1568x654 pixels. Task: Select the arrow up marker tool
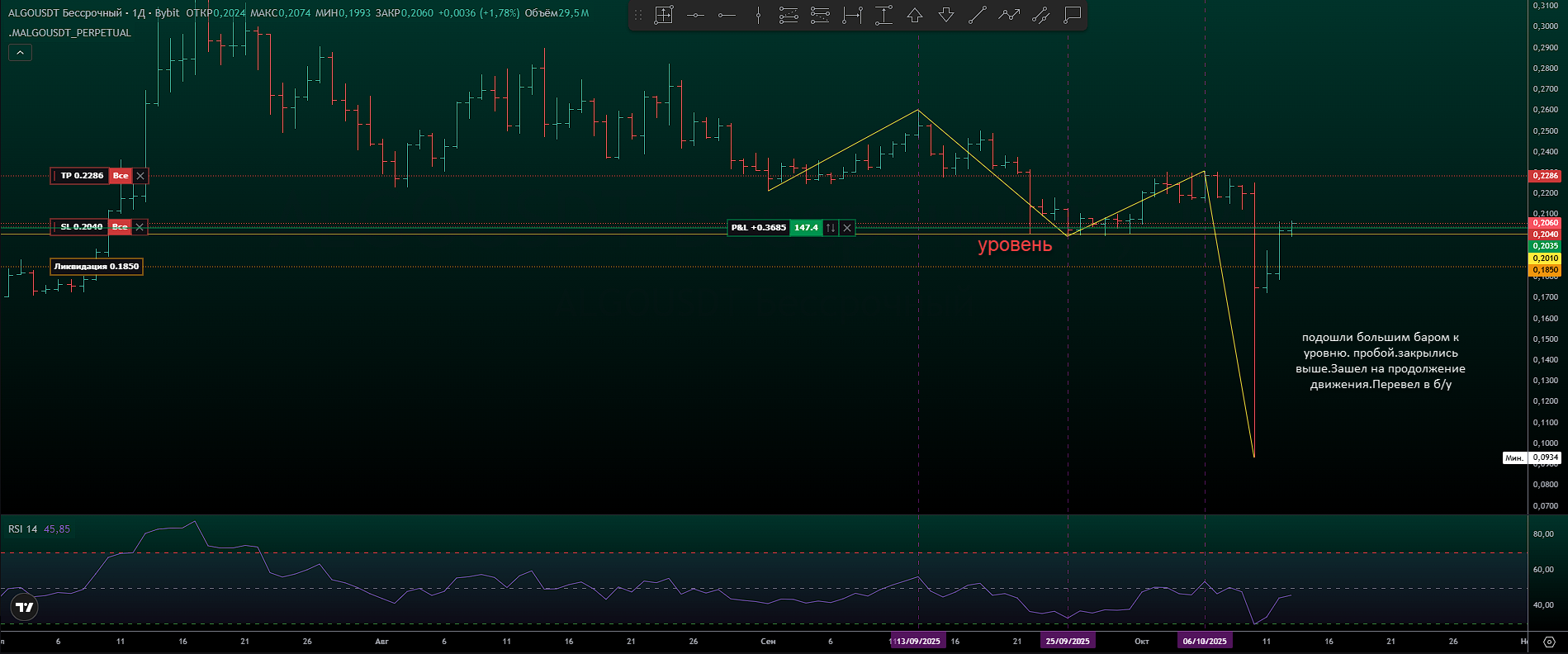915,15
